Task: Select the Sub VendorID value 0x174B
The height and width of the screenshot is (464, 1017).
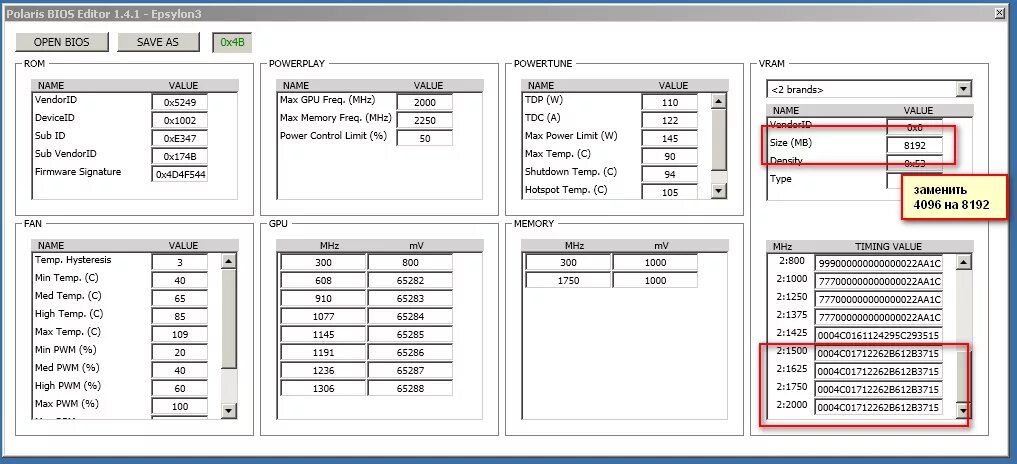Action: [180, 156]
